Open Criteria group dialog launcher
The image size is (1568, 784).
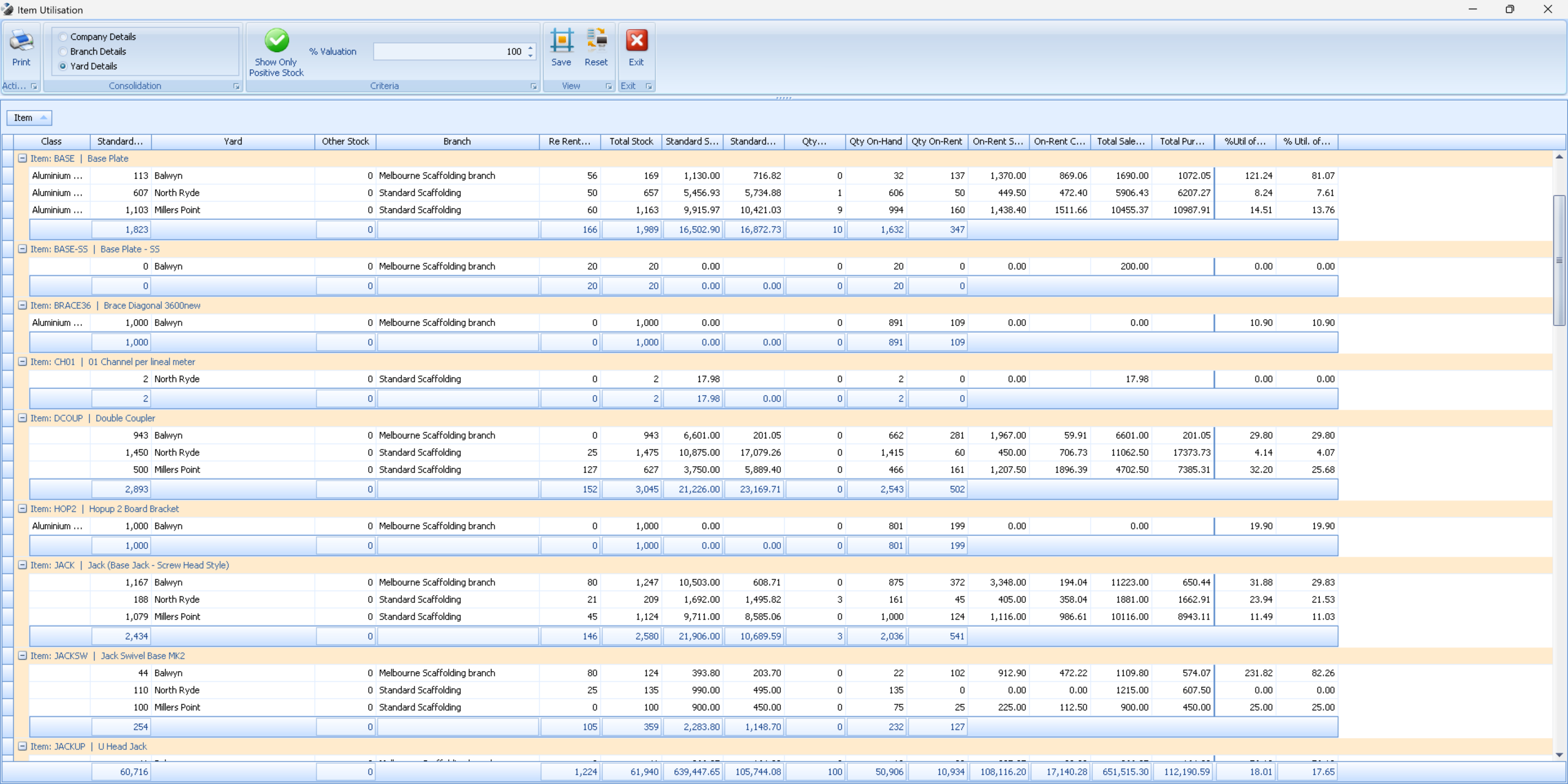click(x=533, y=86)
